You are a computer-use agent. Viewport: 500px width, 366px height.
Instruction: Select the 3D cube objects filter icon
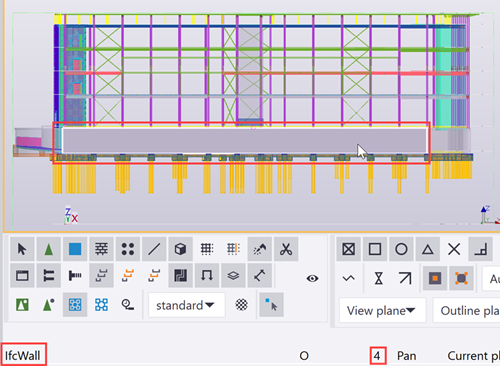coord(180,249)
